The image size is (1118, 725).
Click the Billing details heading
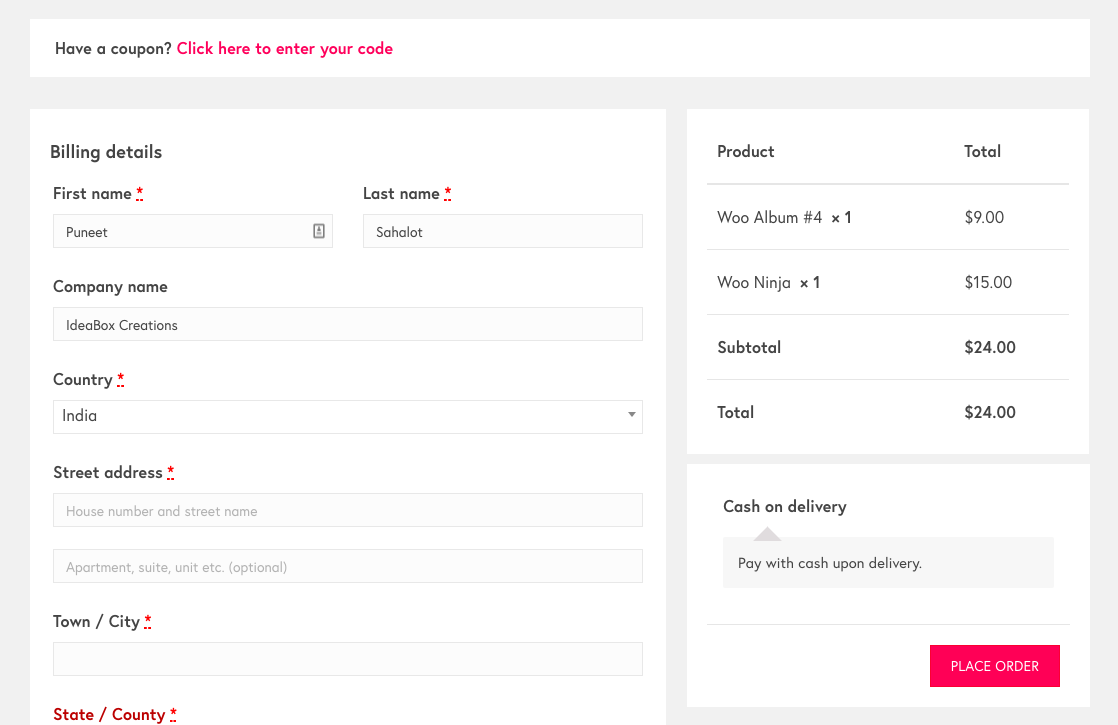coord(106,152)
